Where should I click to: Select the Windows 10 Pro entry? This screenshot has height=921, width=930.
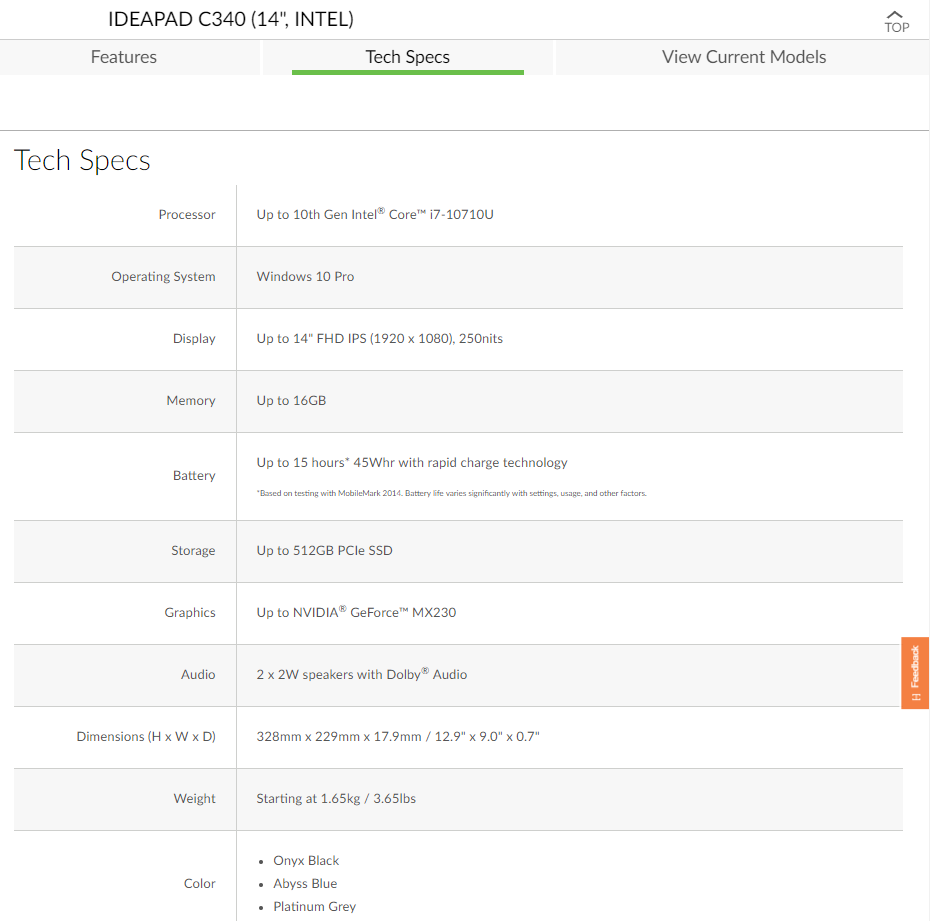305,276
